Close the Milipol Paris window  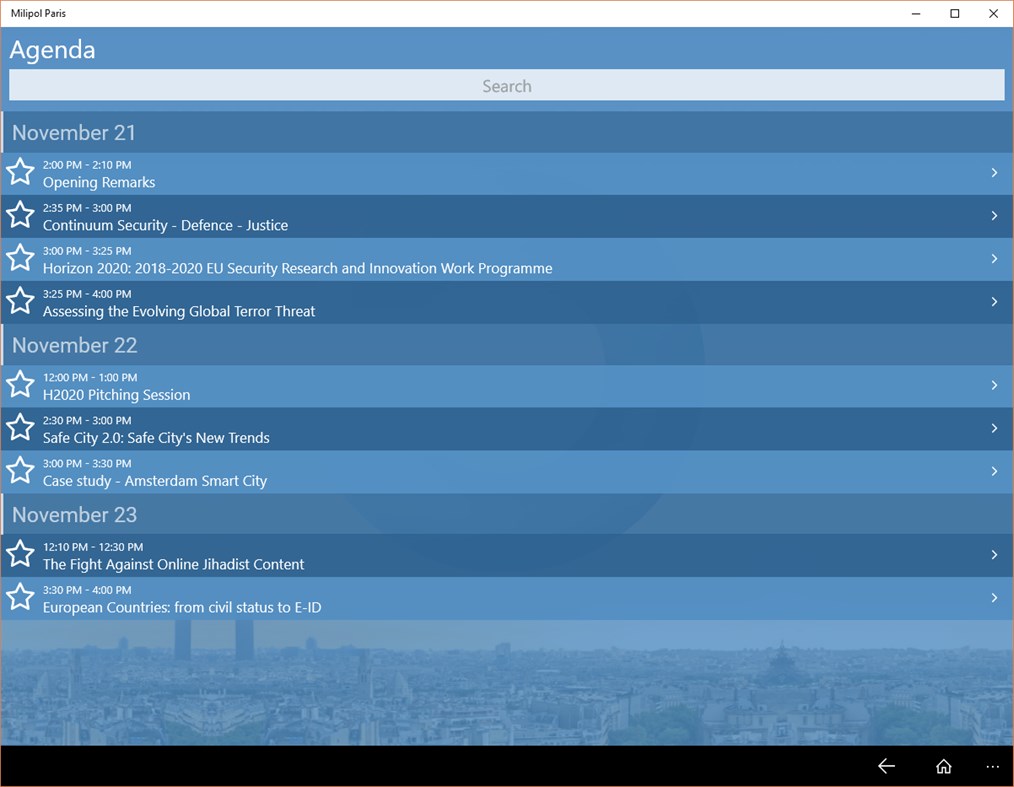[x=993, y=14]
